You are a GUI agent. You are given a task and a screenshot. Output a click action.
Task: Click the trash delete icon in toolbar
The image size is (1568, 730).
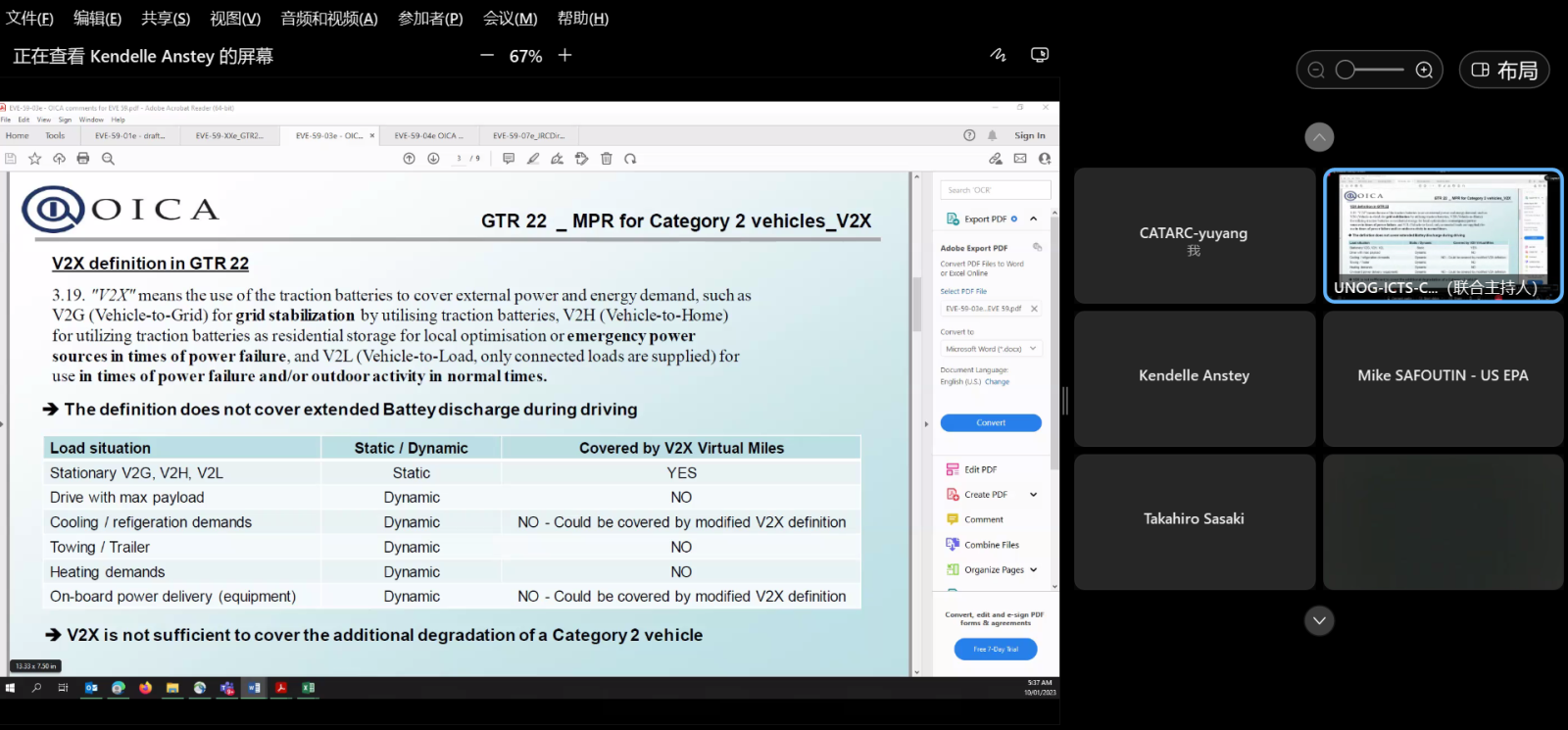(x=607, y=159)
